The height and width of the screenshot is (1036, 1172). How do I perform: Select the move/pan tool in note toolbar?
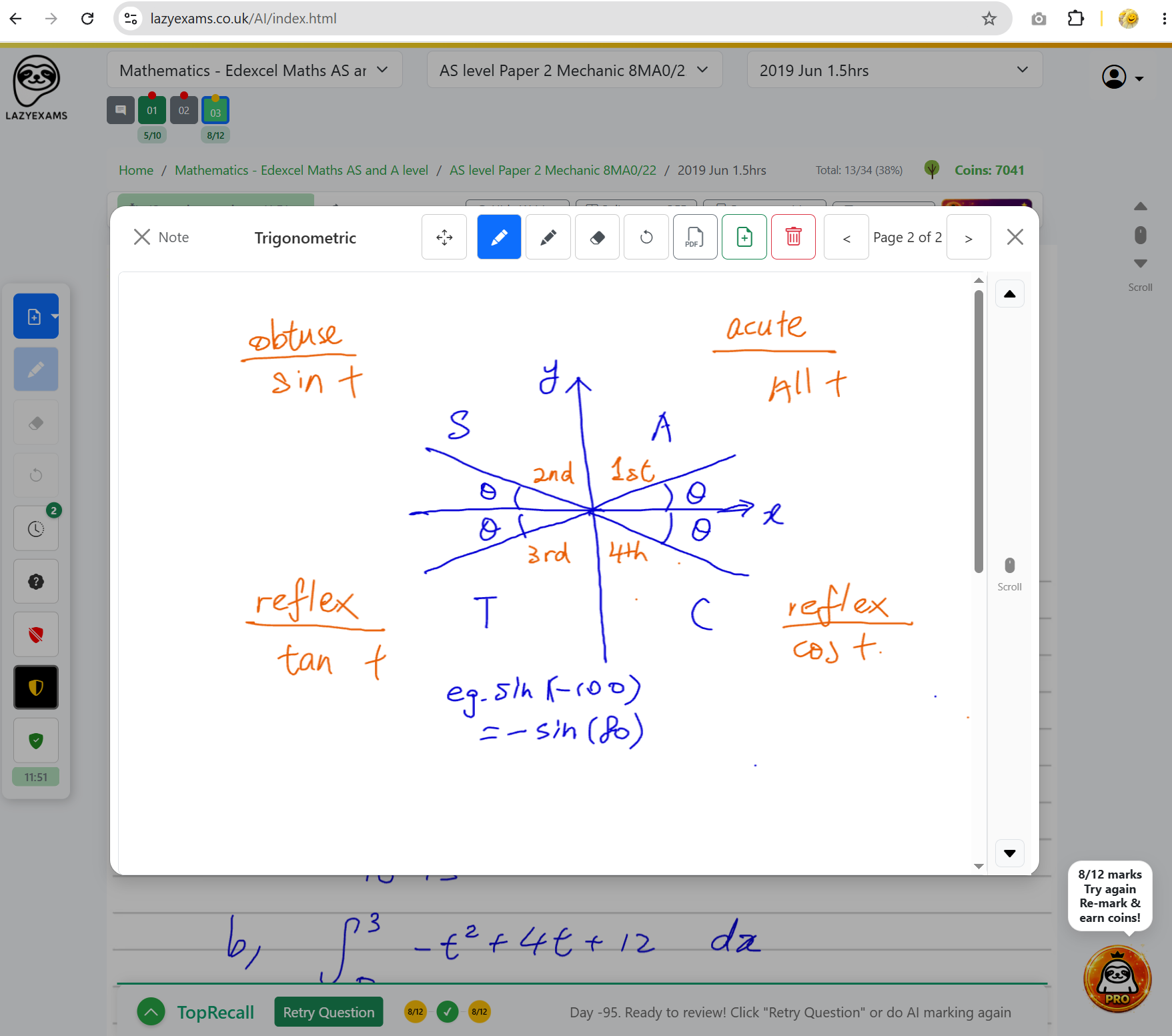[444, 237]
